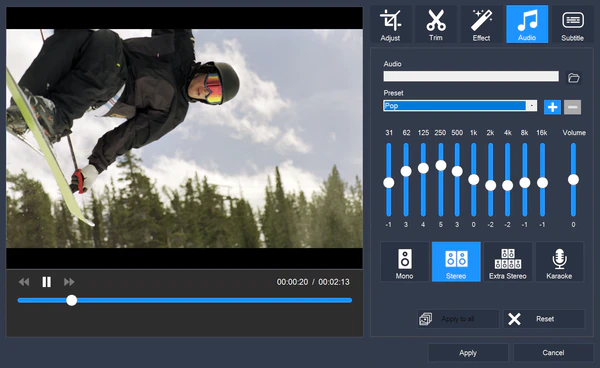Screen dimensions: 600x368
Task: Click the Apply button
Action: pos(468,353)
